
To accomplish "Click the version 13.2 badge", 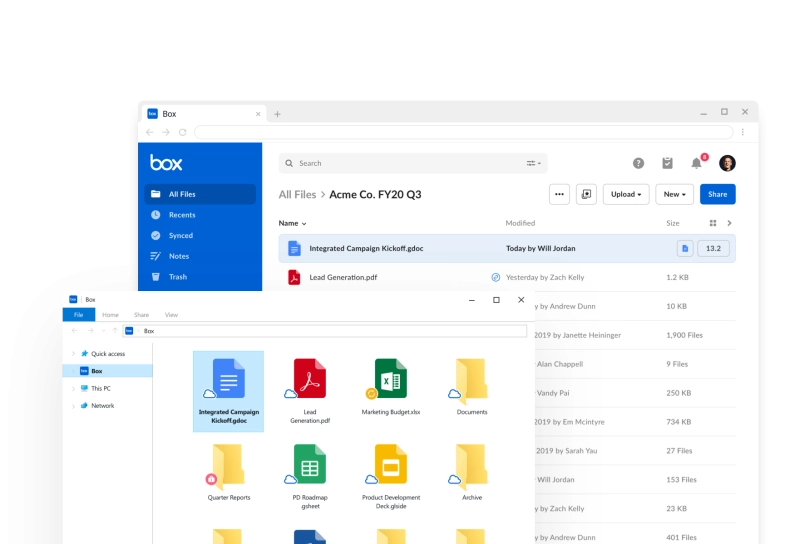I will tap(713, 249).
